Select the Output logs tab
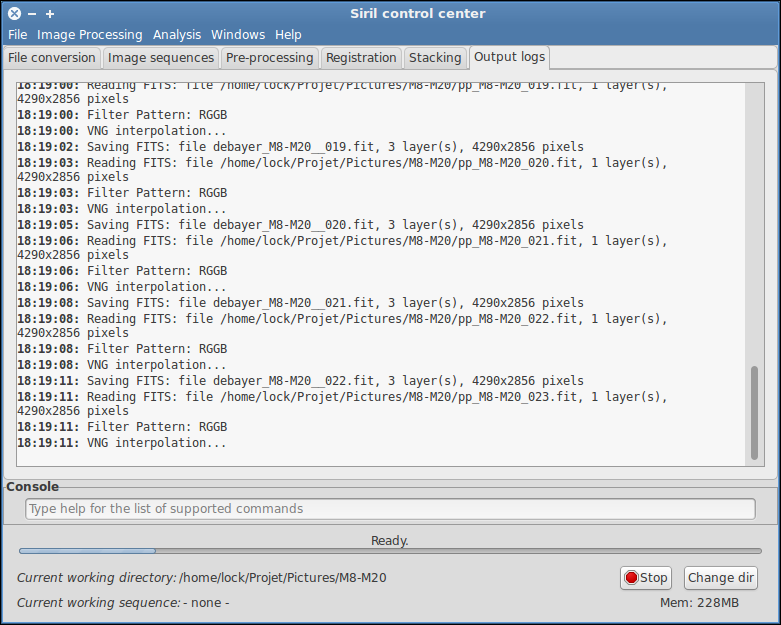 pyautogui.click(x=509, y=57)
